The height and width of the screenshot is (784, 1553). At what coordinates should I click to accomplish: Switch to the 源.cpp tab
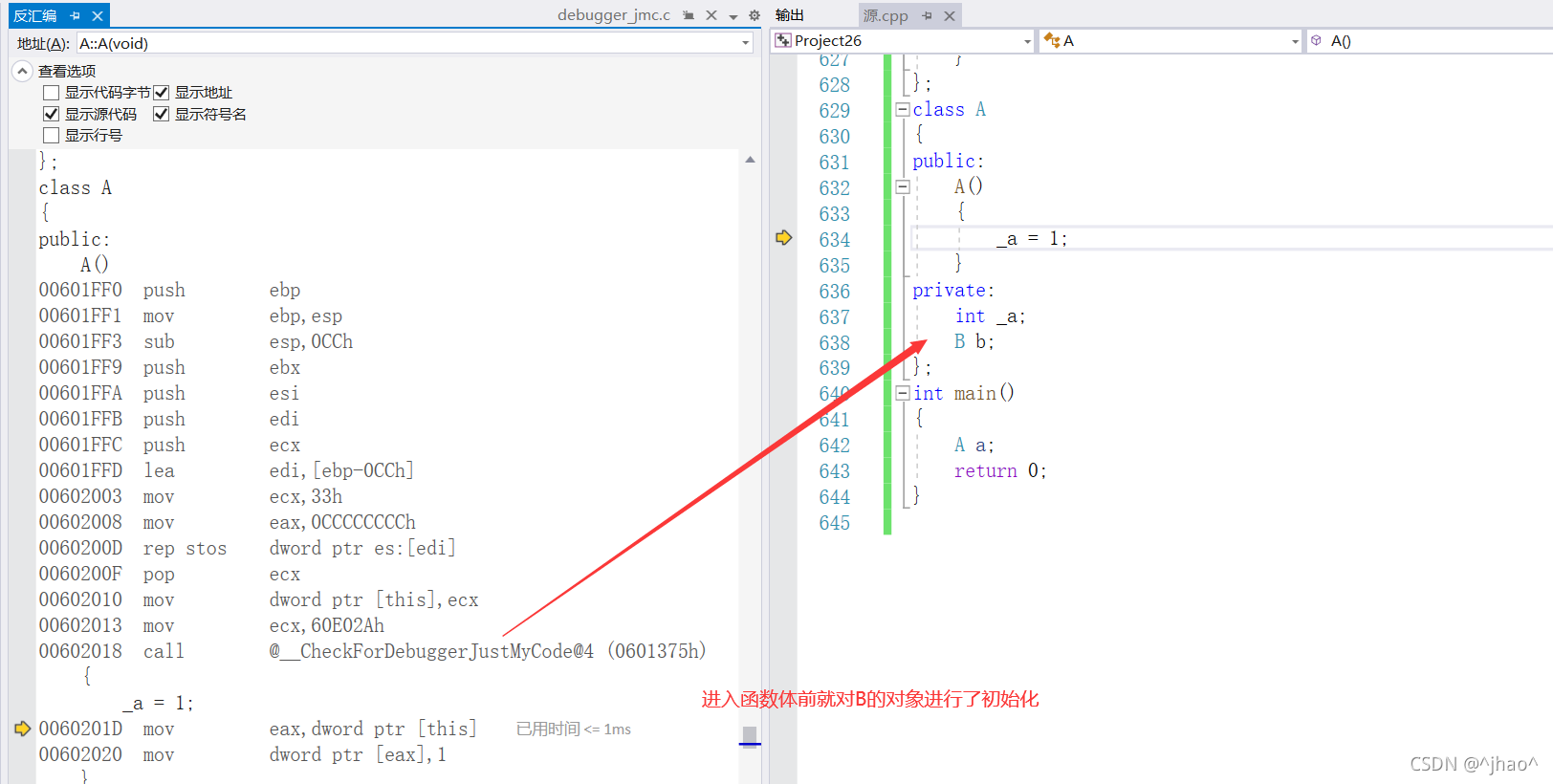tap(886, 15)
